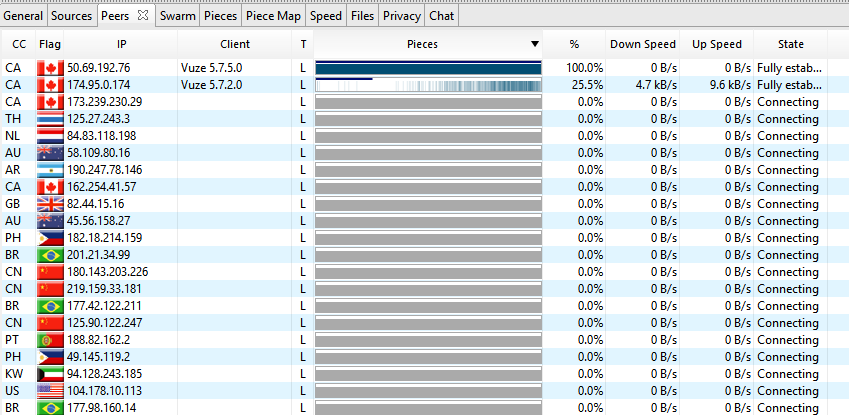849x415 pixels.
Task: Go to the Privacy tab
Action: tap(401, 16)
